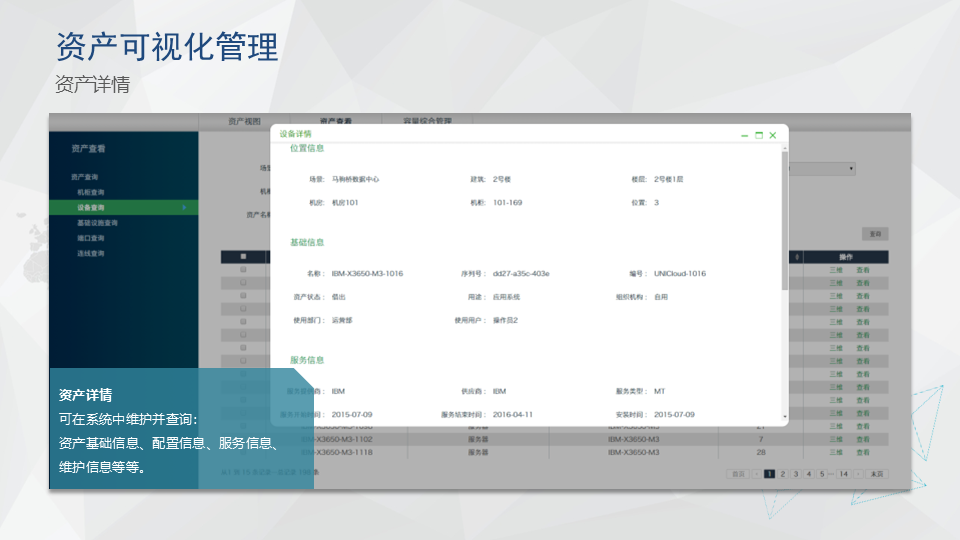Screen dimensions: 960x540
Task: Minimize the 设备详情 dialog window
Action: point(744,136)
